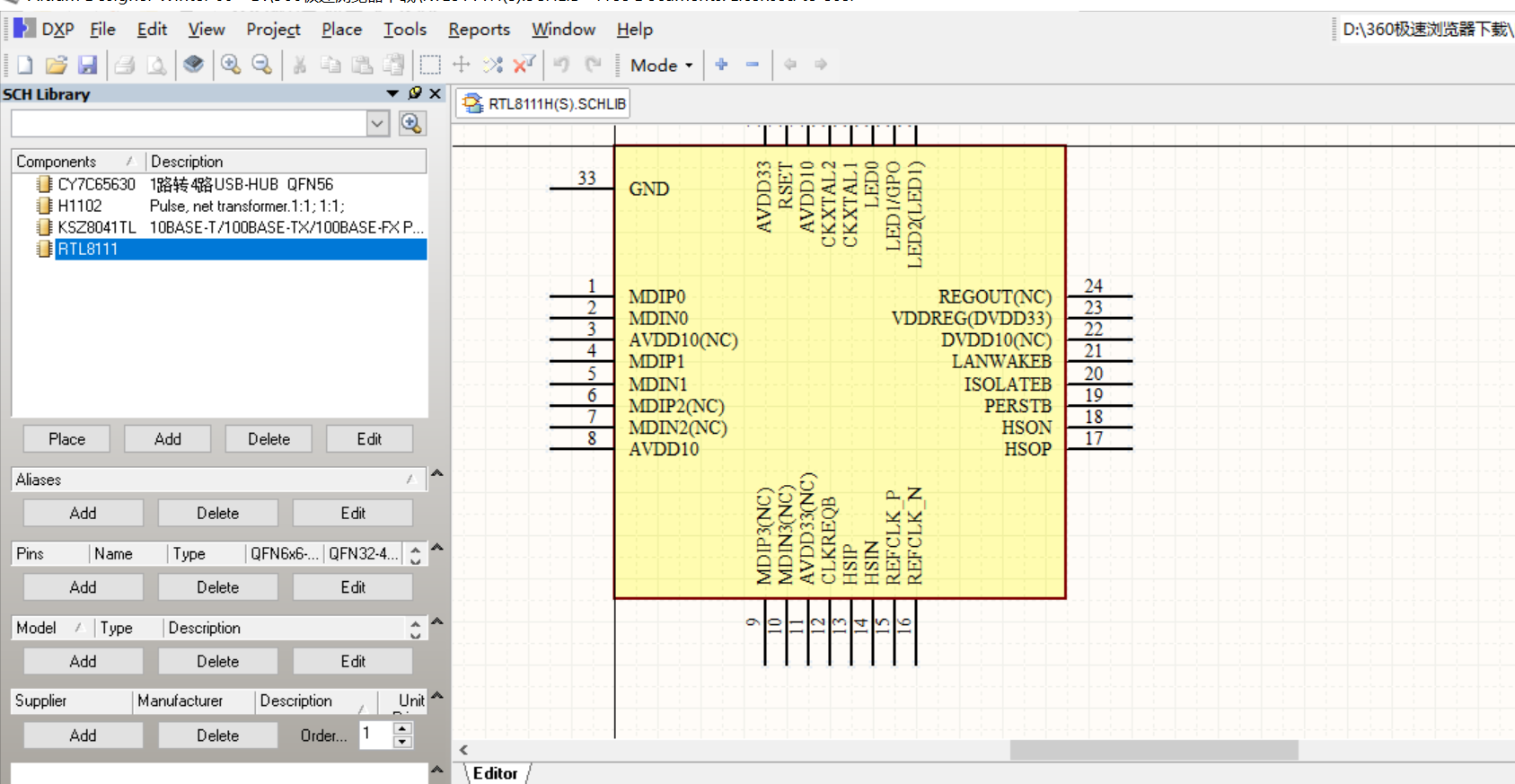Expand the component filter combo box arrow
The image size is (1515, 784).
[x=378, y=124]
